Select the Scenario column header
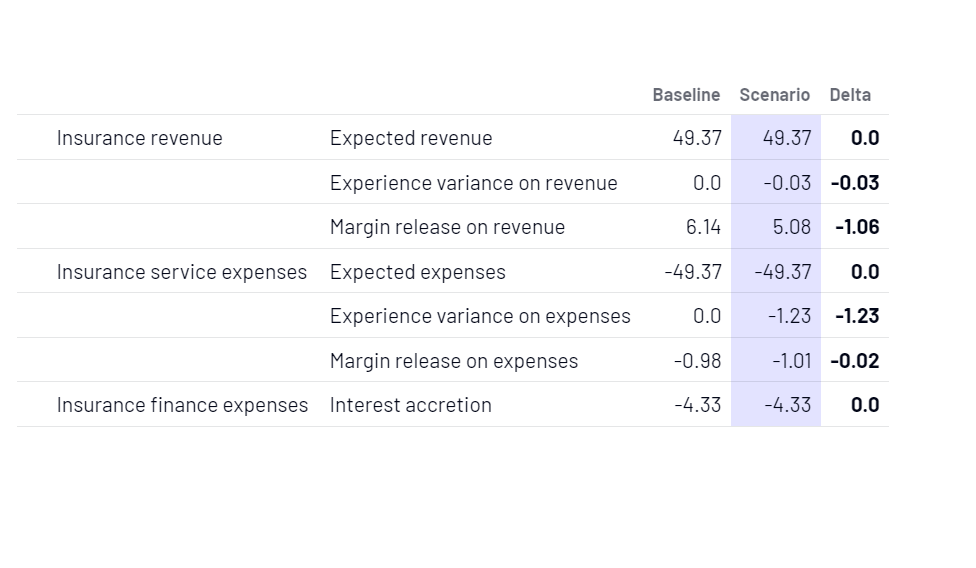This screenshot has height=568, width=976. pyautogui.click(x=774, y=95)
